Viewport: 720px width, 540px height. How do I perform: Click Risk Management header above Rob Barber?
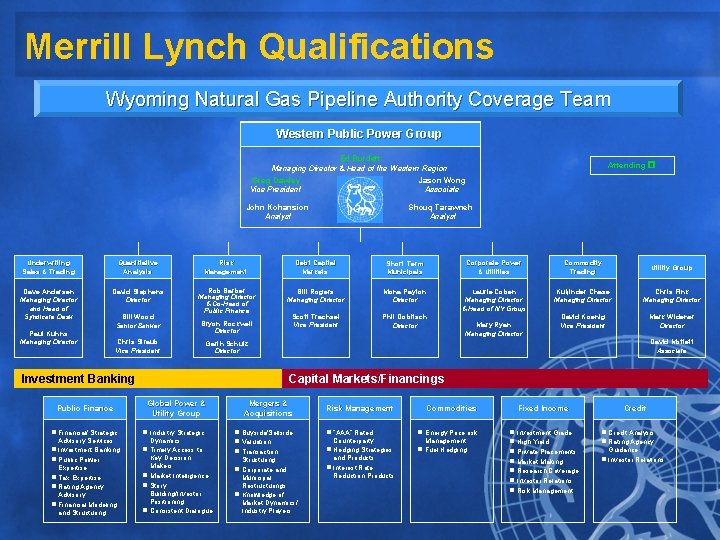point(227,267)
